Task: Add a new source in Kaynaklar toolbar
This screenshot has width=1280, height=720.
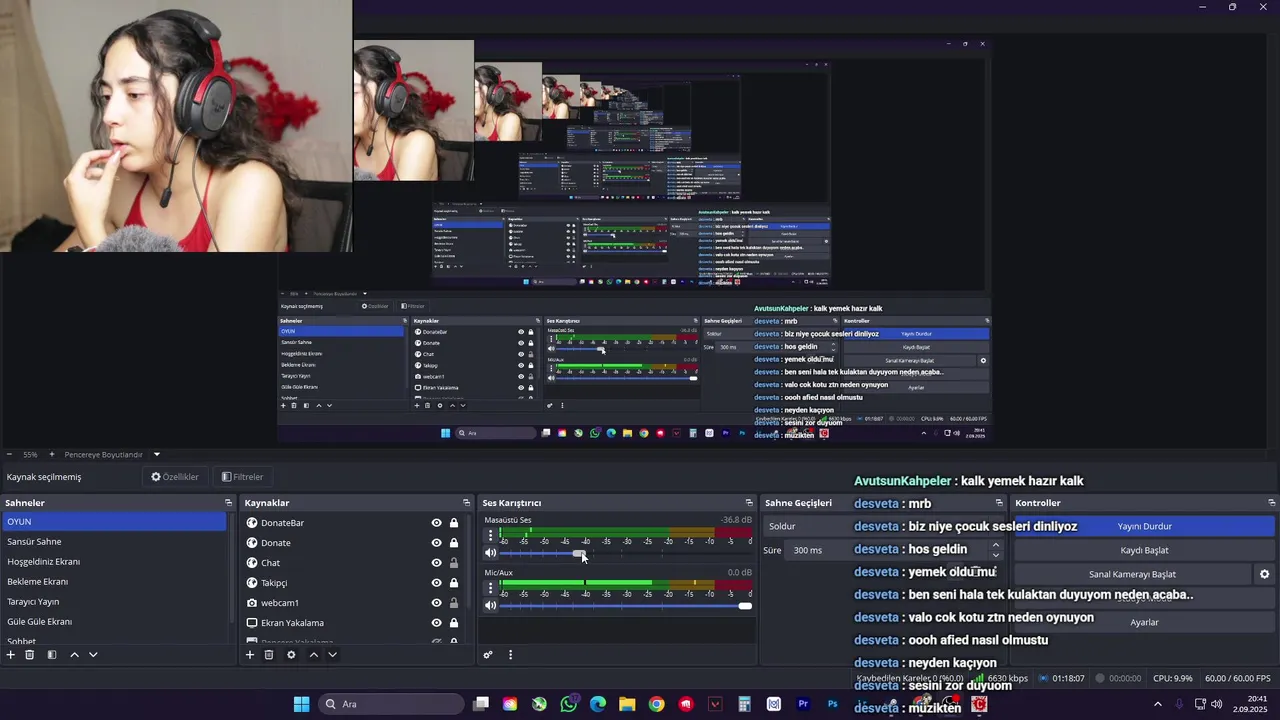Action: click(250, 655)
